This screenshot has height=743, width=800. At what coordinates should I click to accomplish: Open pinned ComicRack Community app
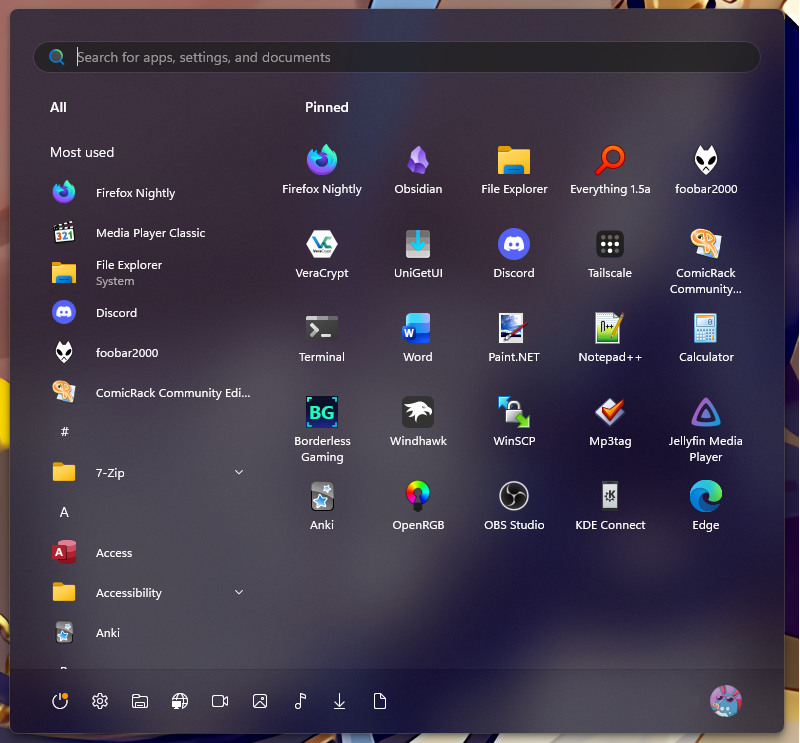pos(706,262)
